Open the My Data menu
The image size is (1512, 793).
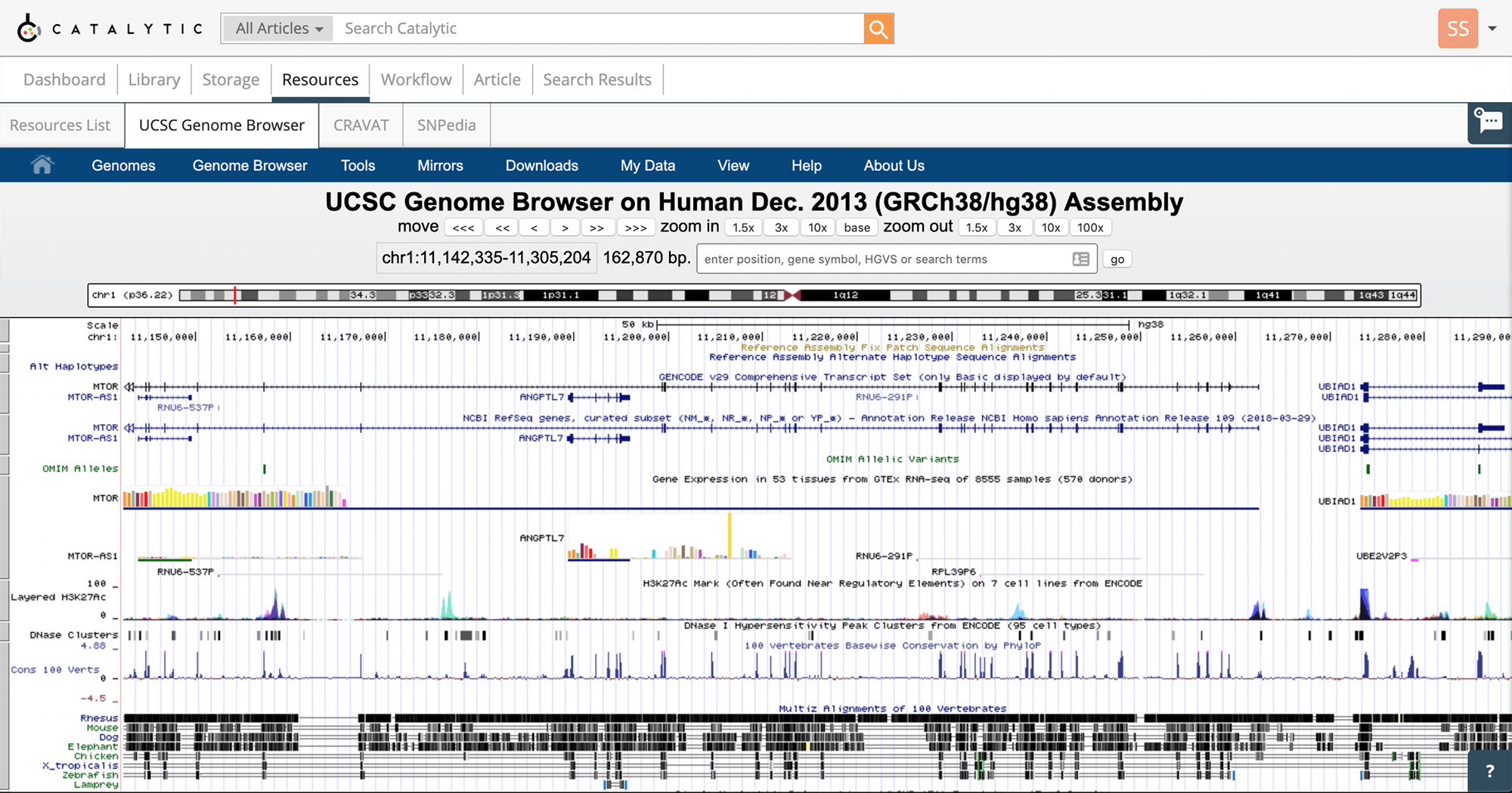point(648,166)
